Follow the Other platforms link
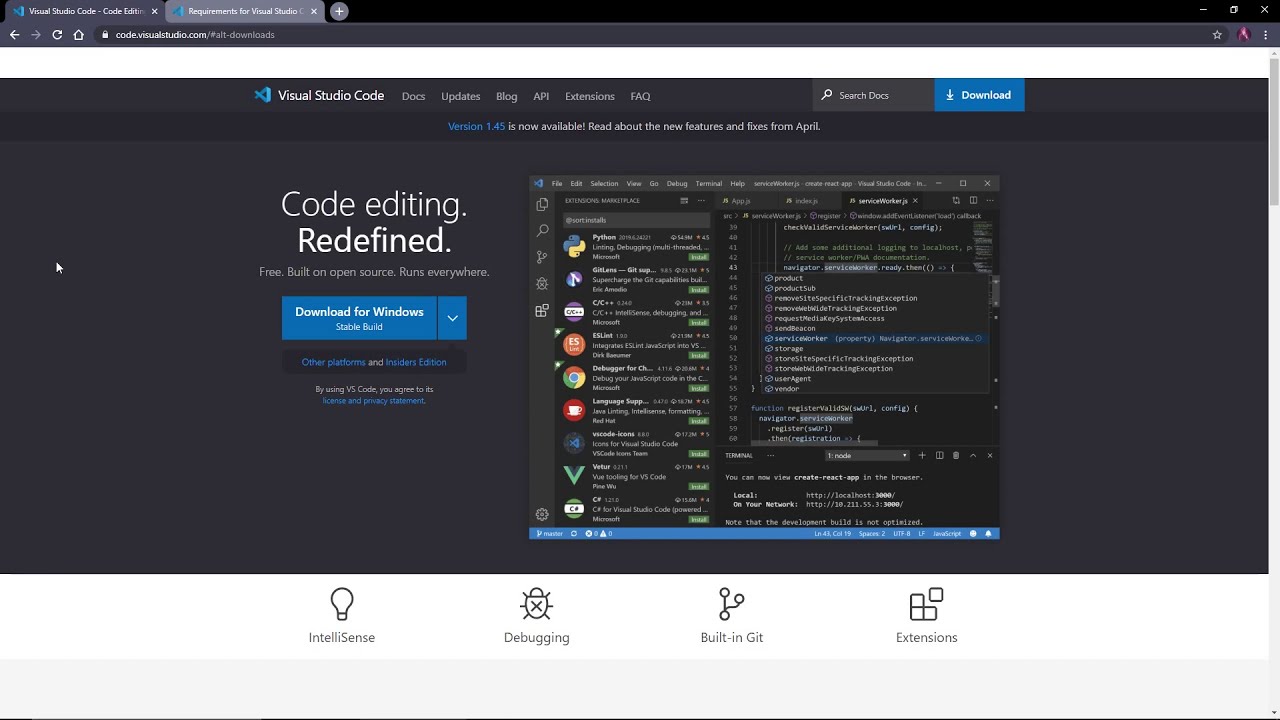Screen dimensions: 1280x720 (333, 362)
